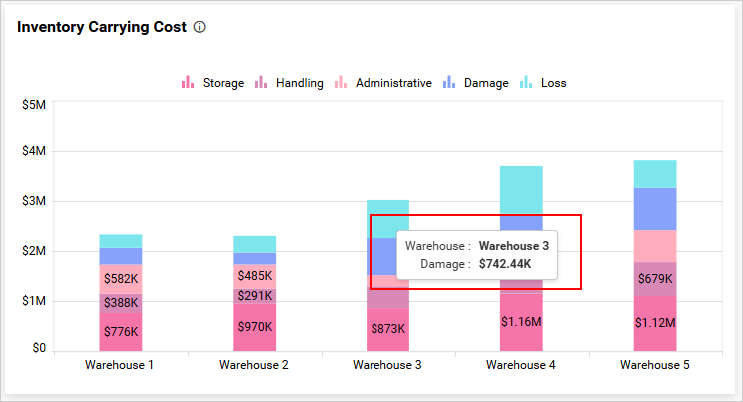Image resolution: width=743 pixels, height=402 pixels.
Task: Pick the $485K Administrative segment of Warehouse 2
Action: (x=254, y=276)
